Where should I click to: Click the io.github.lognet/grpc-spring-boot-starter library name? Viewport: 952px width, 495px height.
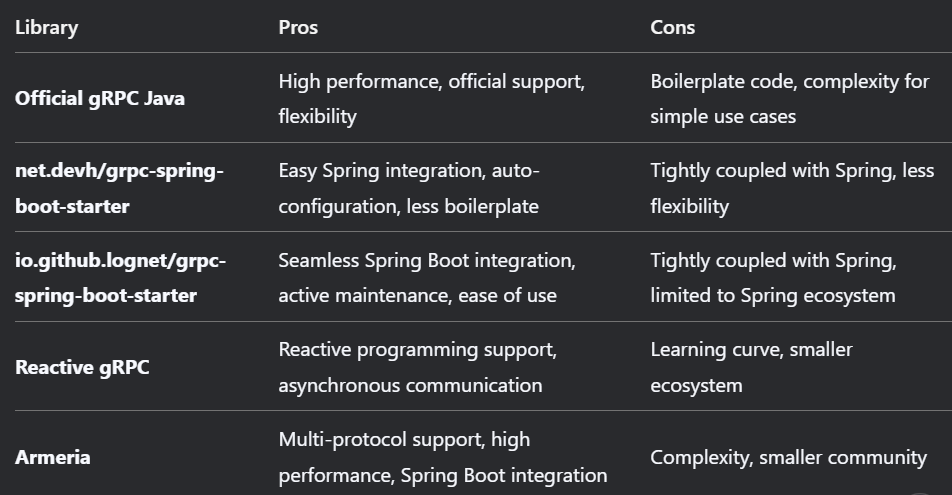pyautogui.click(x=120, y=278)
